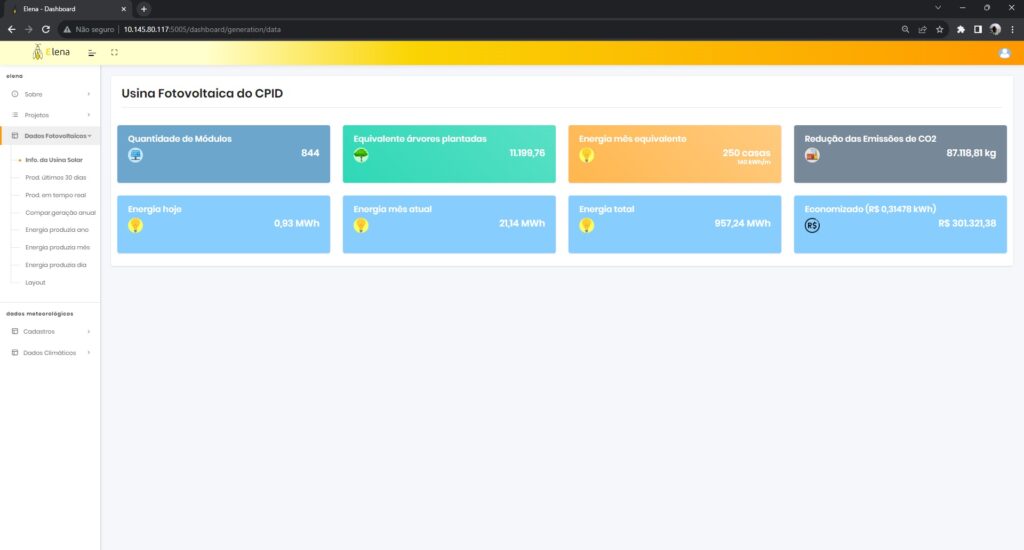Click the CO2 emissions factory icon
The height and width of the screenshot is (550, 1024).
pyautogui.click(x=812, y=155)
